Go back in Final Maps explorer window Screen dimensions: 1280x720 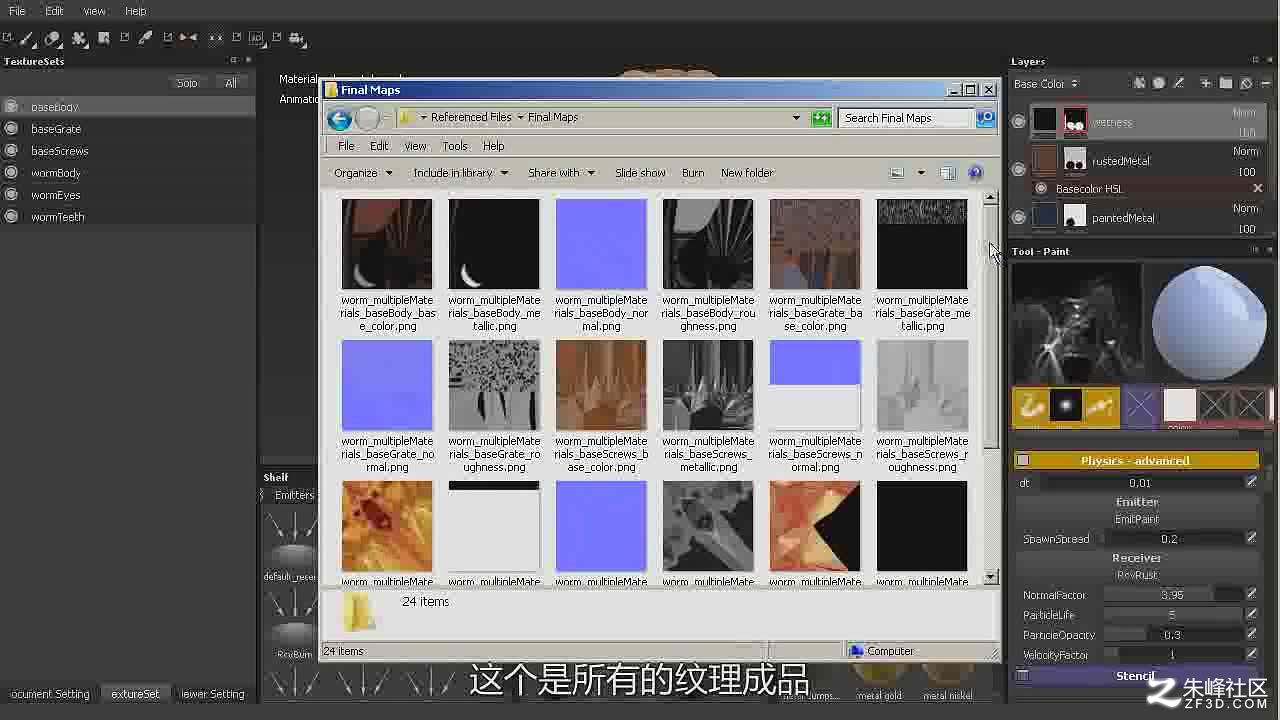tap(340, 119)
